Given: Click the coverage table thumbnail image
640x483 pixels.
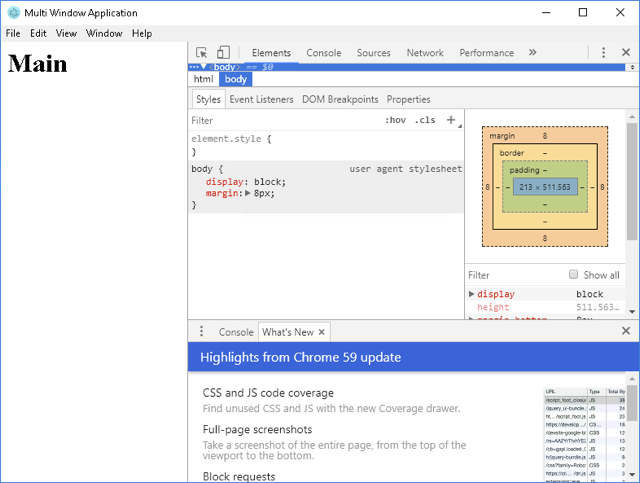Looking at the screenshot, I should (584, 433).
